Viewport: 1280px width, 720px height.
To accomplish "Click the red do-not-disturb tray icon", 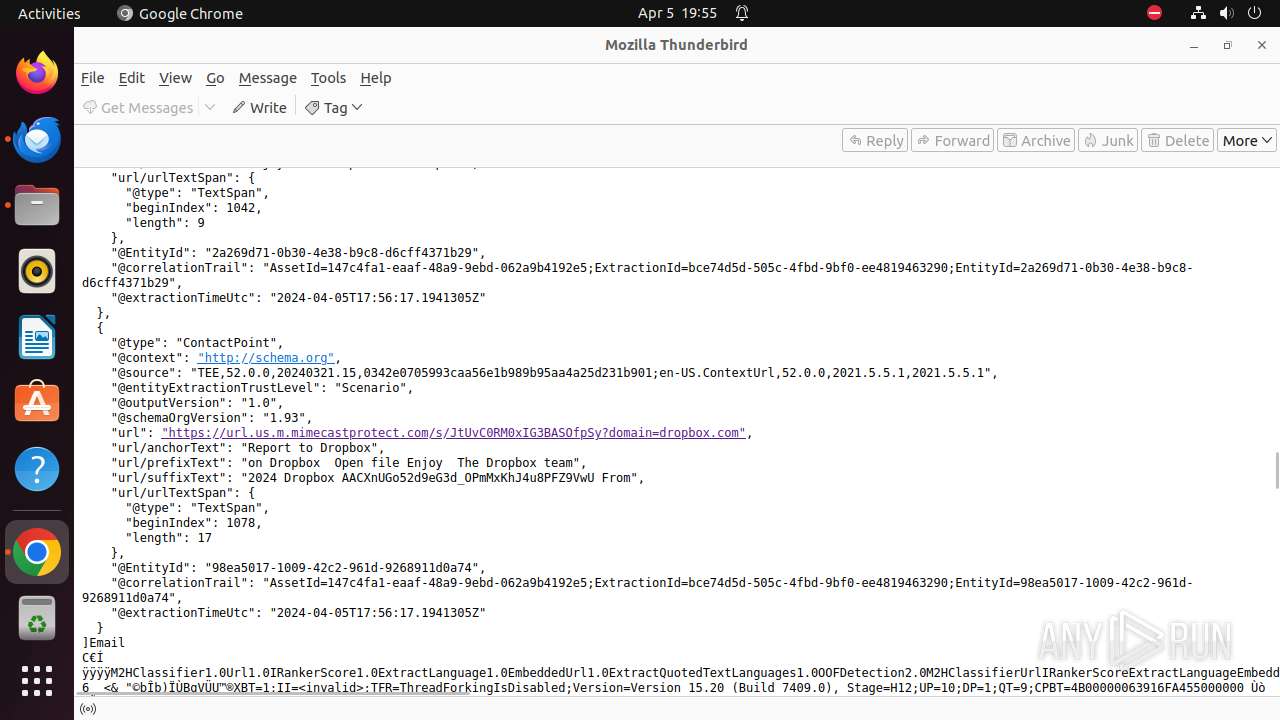I will (1154, 13).
